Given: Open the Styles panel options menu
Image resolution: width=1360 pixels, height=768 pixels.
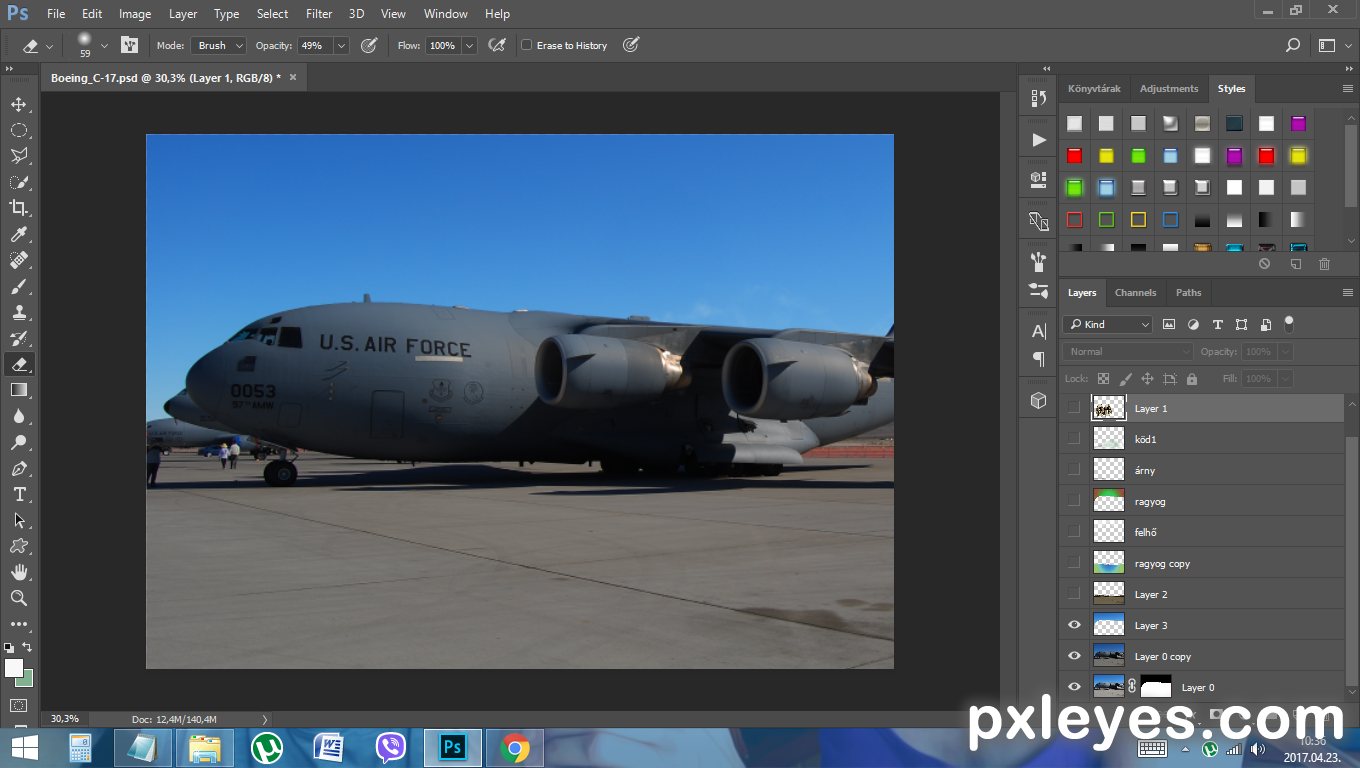Looking at the screenshot, I should 1347,89.
